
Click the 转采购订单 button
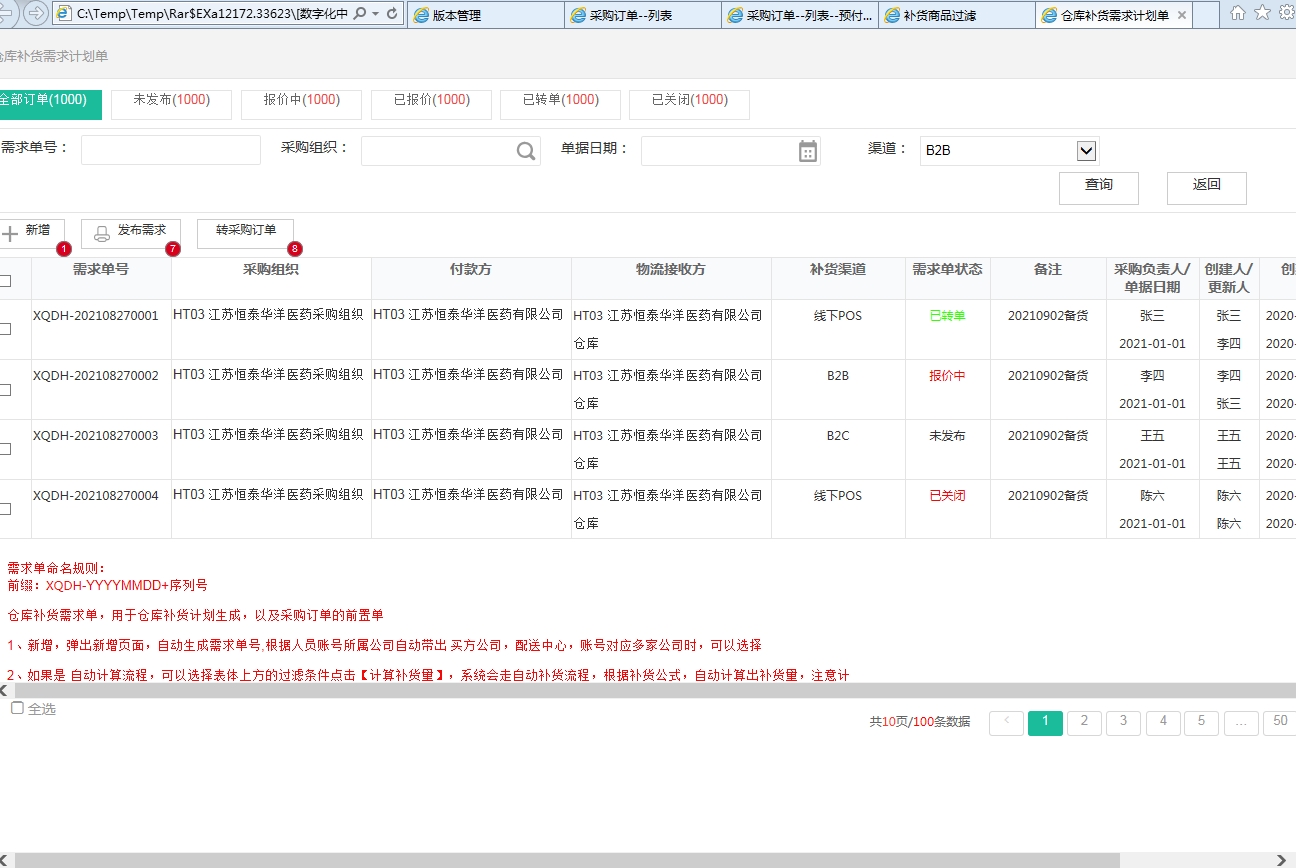click(x=246, y=234)
